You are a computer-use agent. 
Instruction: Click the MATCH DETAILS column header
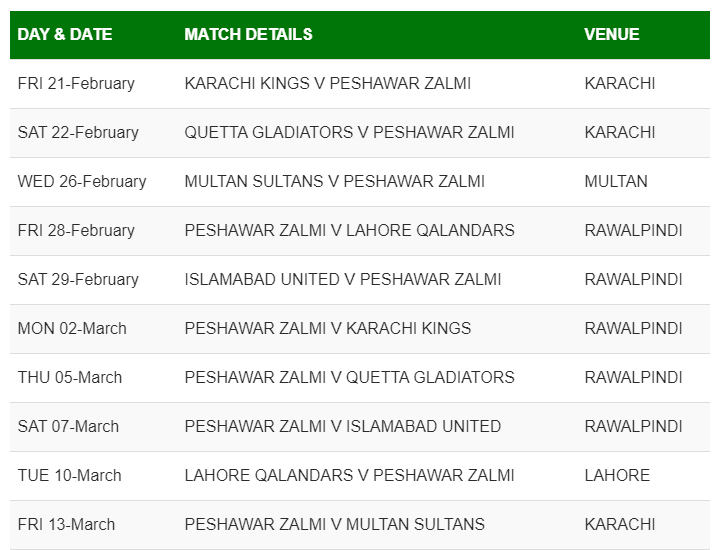click(x=248, y=34)
